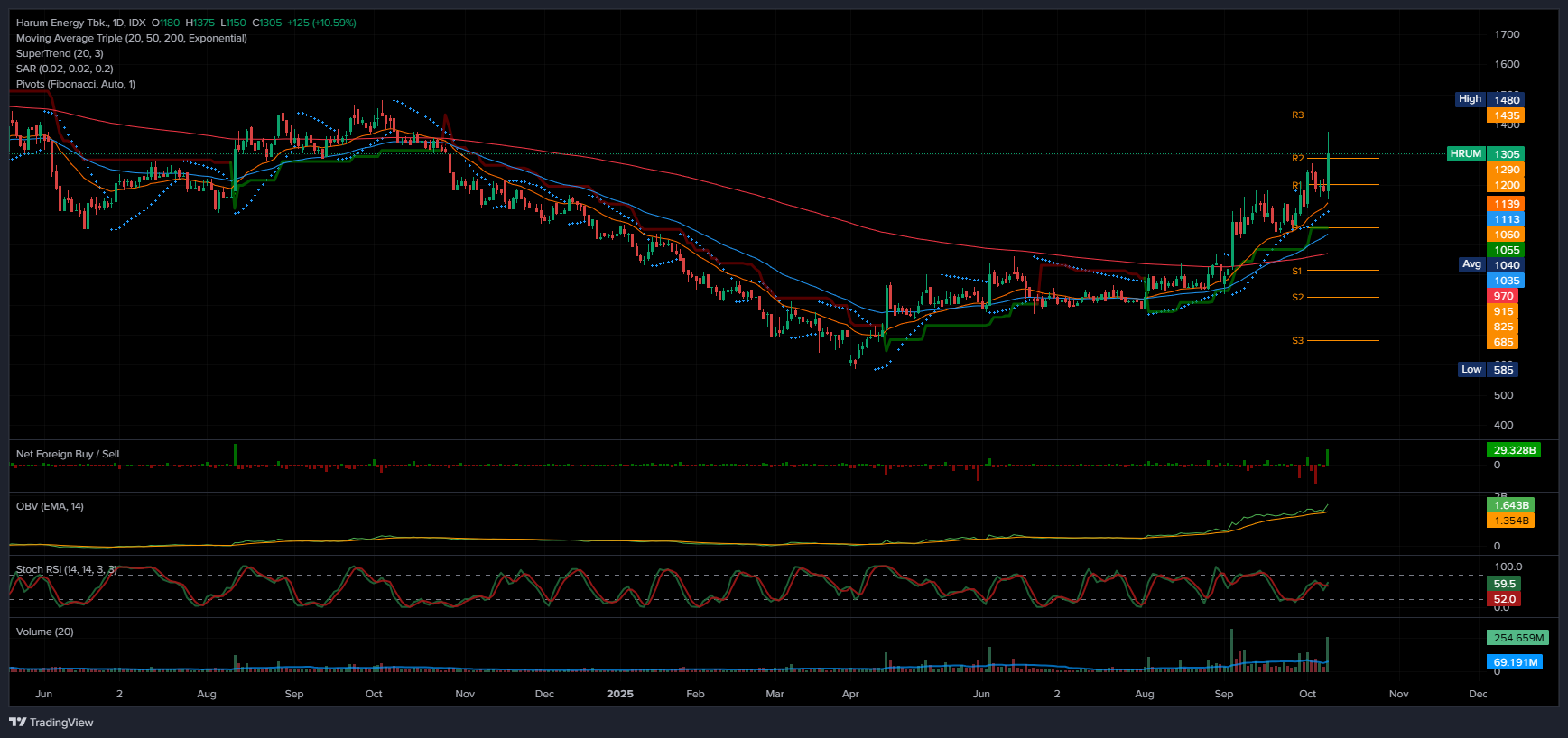Screen dimensions: 1568x738
Task: Select the 29.328B net foreign value tag
Action: [1514, 450]
